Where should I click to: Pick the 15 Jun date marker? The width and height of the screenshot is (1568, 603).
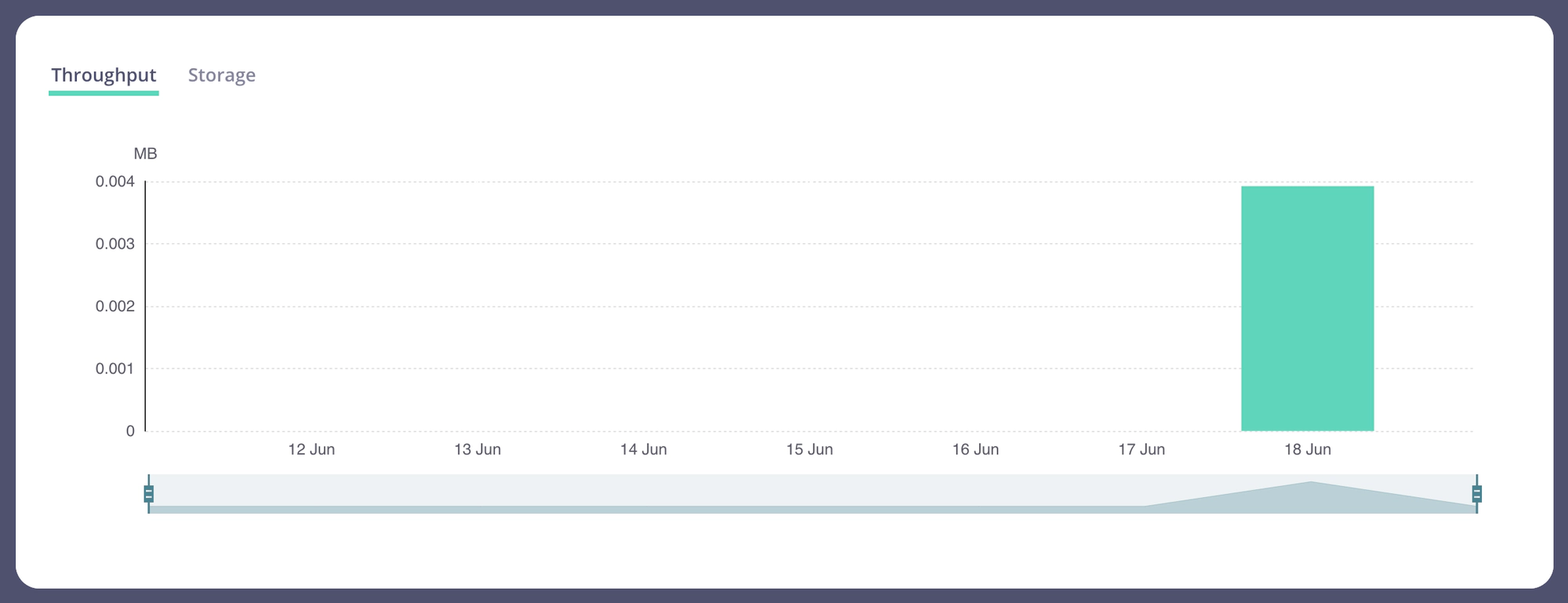[809, 449]
